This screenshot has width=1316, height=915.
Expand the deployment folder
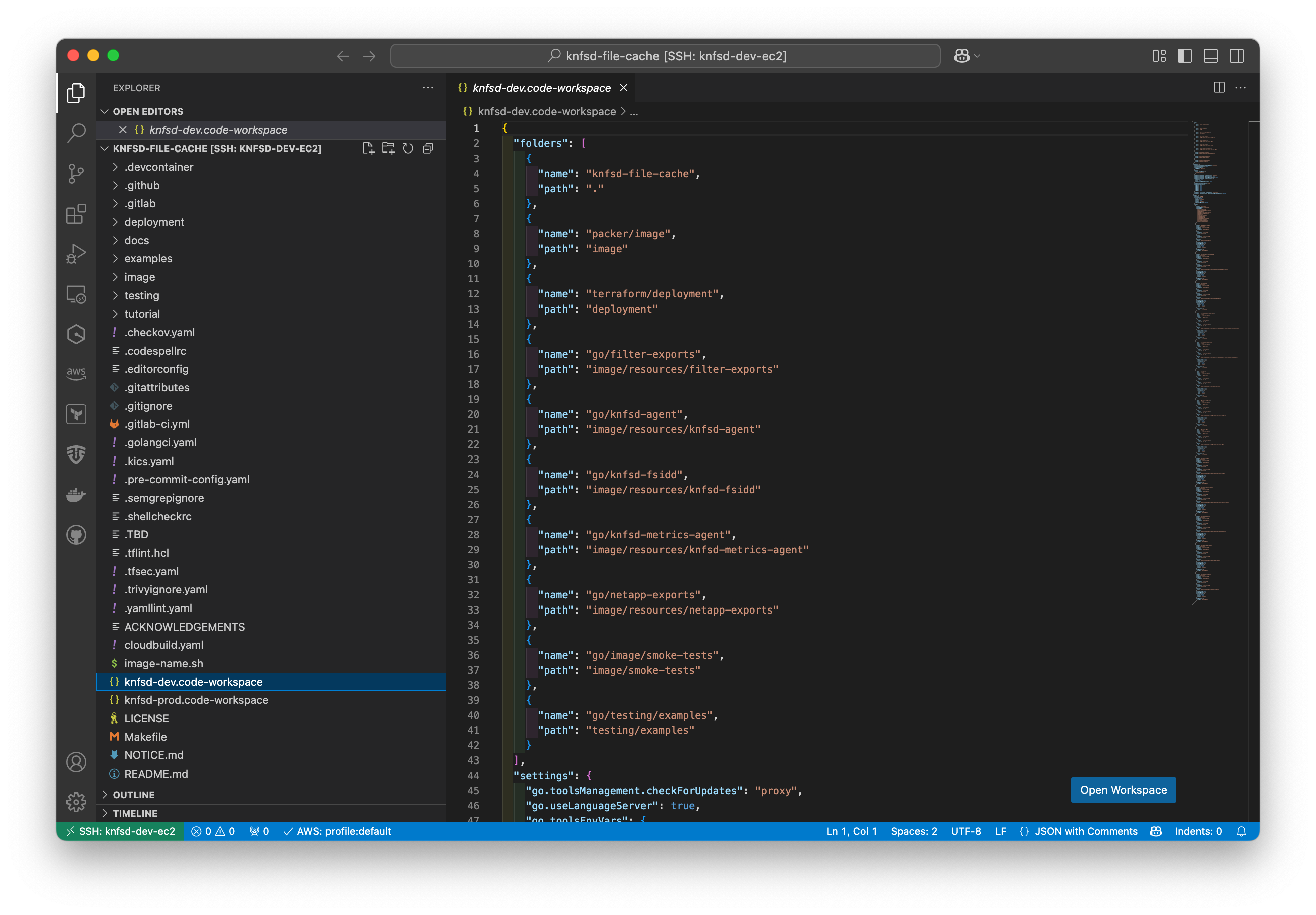[x=272, y=222]
